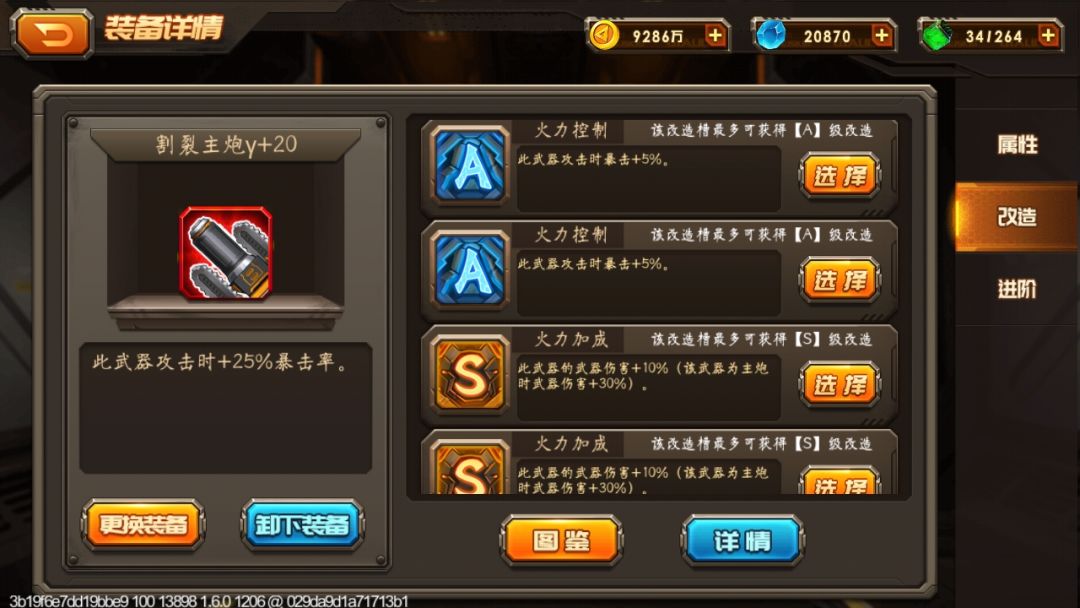Add green crystals with plus button
The width and height of the screenshot is (1080, 608).
click(x=1048, y=35)
